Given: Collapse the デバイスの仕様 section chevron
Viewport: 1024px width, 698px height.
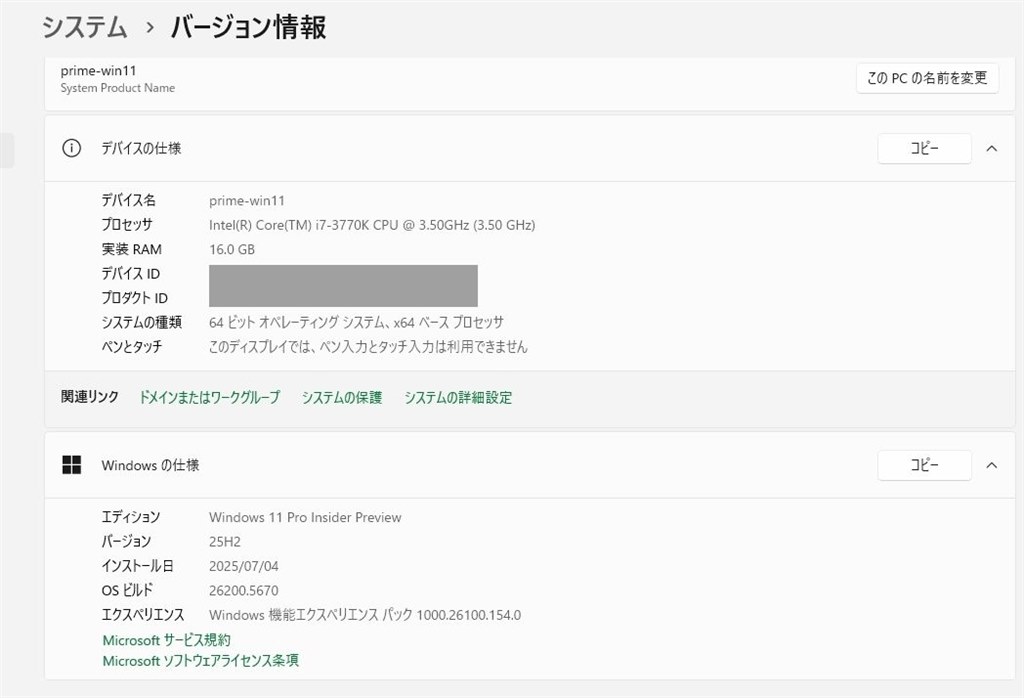Looking at the screenshot, I should tap(991, 148).
